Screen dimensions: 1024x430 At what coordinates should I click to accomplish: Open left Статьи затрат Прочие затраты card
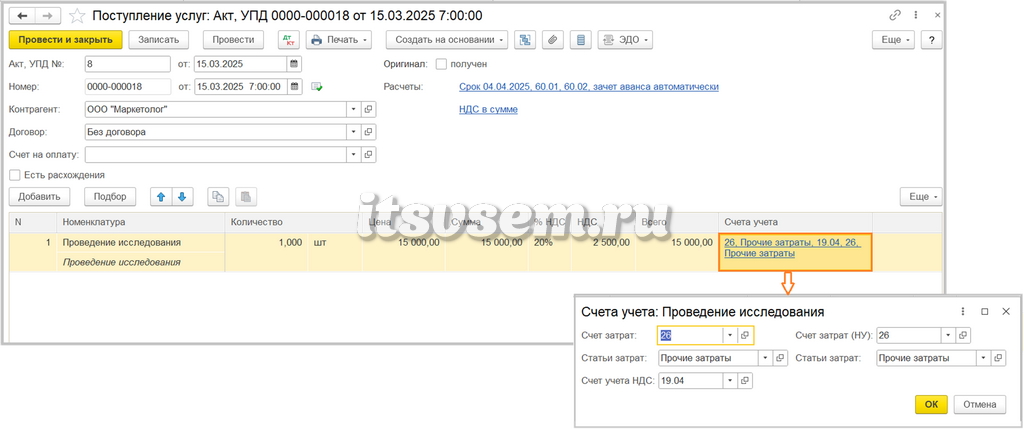tap(780, 358)
